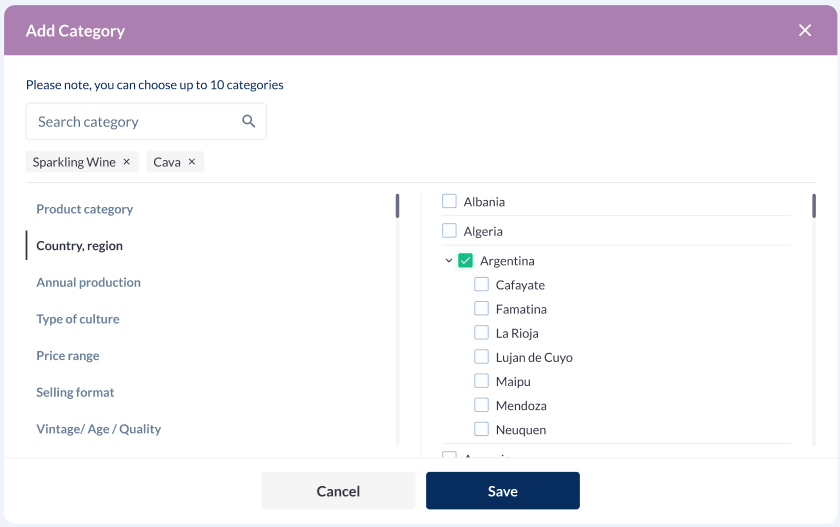This screenshot has width=840, height=527.
Task: Switch to Annual production section
Action: pyautogui.click(x=88, y=282)
